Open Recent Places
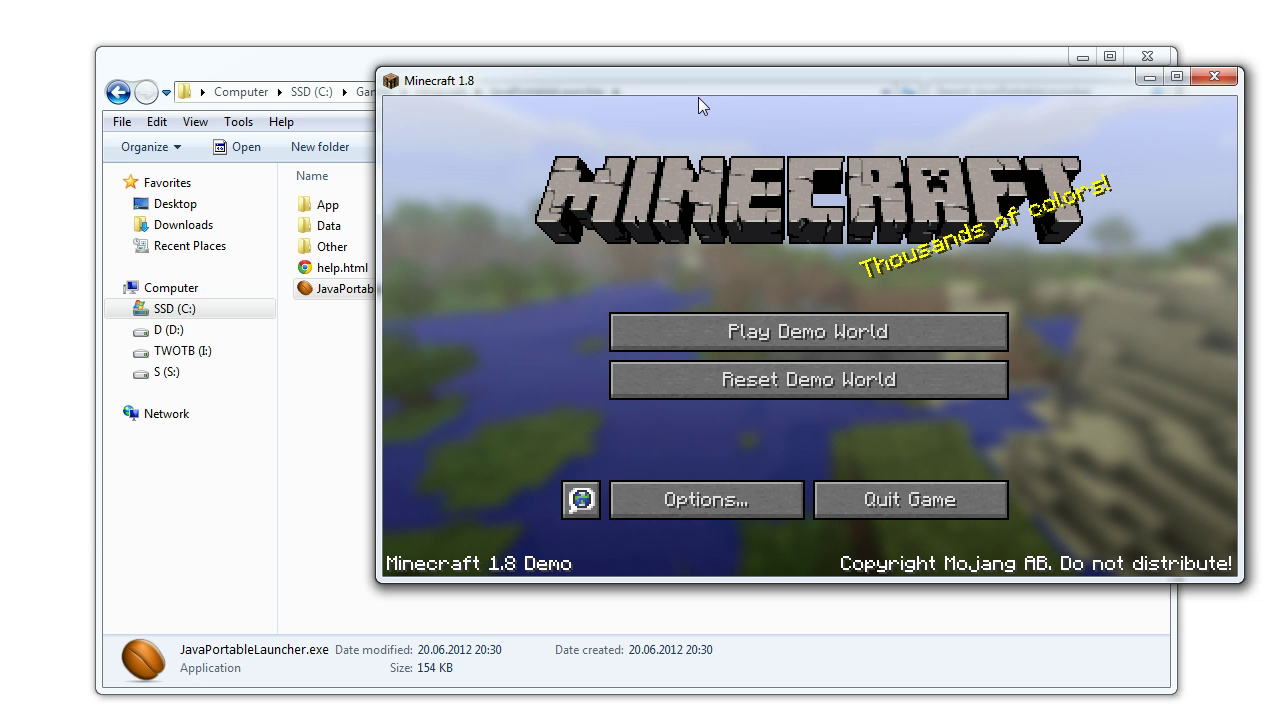This screenshot has height=720, width=1280. coord(188,245)
